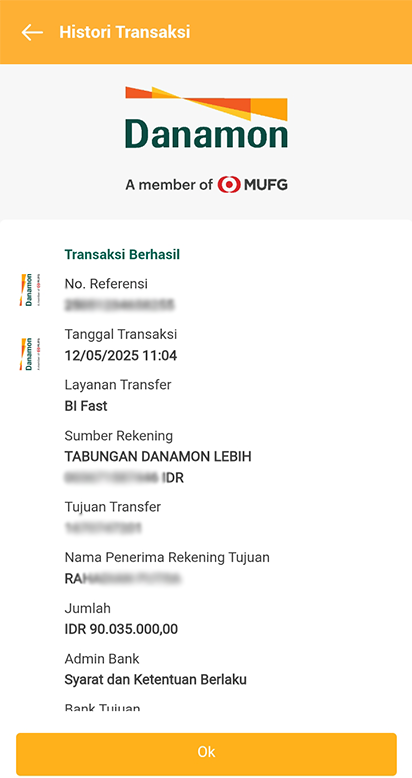Click small Danamon icon beside Tanggal Transaksi
Screen dimensions: 412x778
[30, 354]
